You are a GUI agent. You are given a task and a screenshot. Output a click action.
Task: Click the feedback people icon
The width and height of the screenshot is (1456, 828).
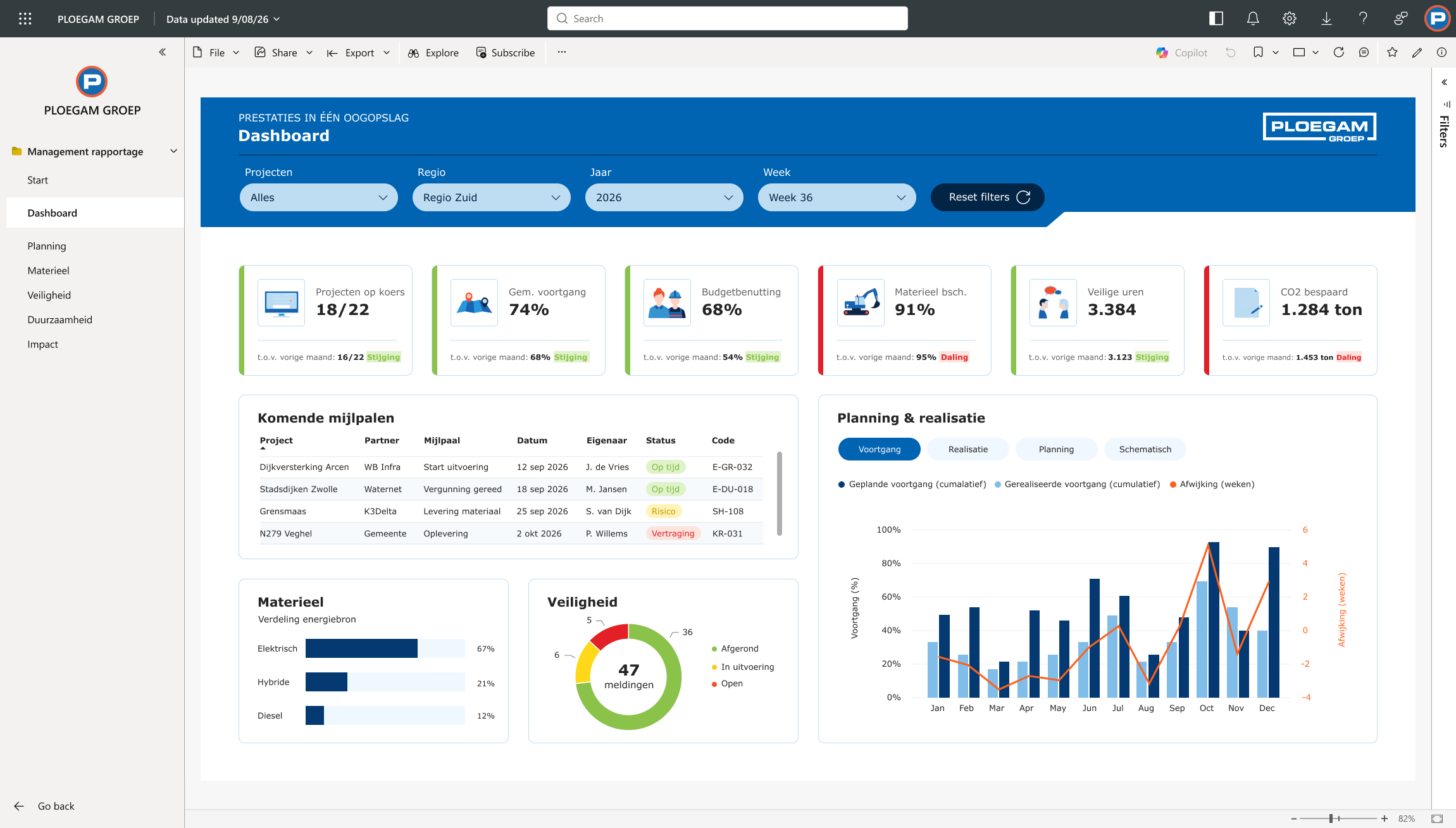coord(1401,19)
